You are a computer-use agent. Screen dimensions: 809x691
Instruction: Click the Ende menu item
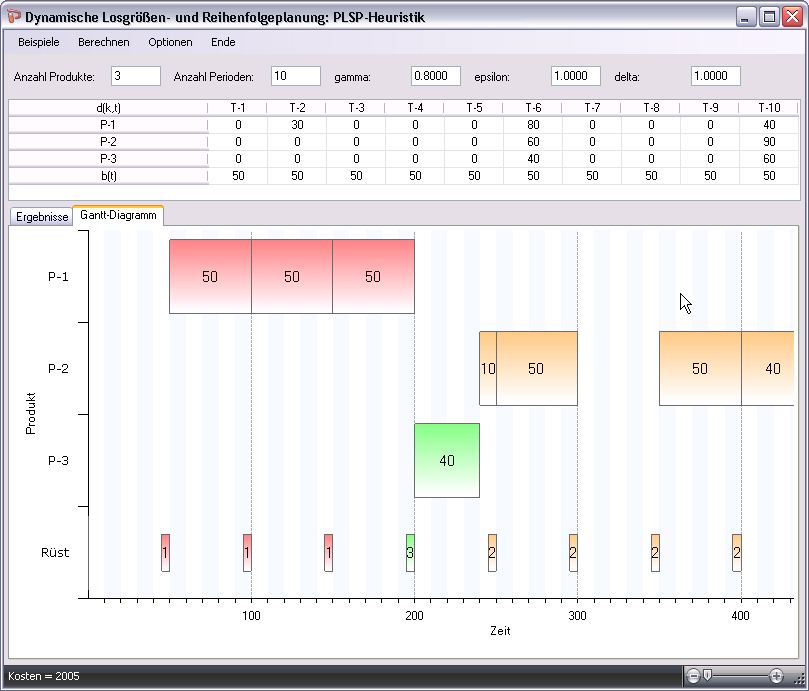[x=223, y=42]
